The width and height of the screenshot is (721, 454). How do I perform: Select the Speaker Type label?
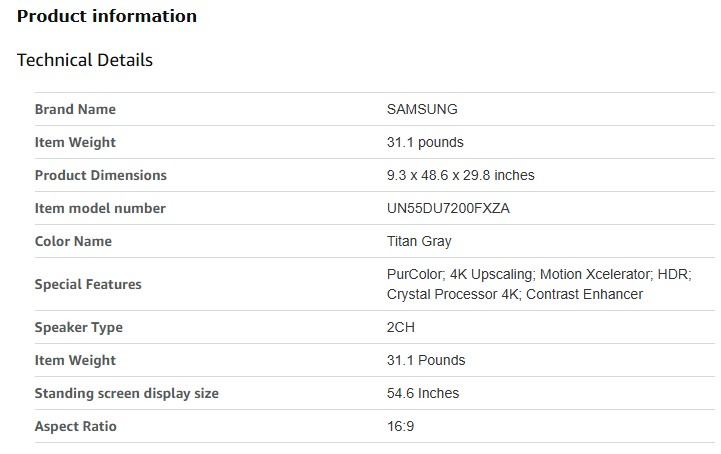coord(78,327)
